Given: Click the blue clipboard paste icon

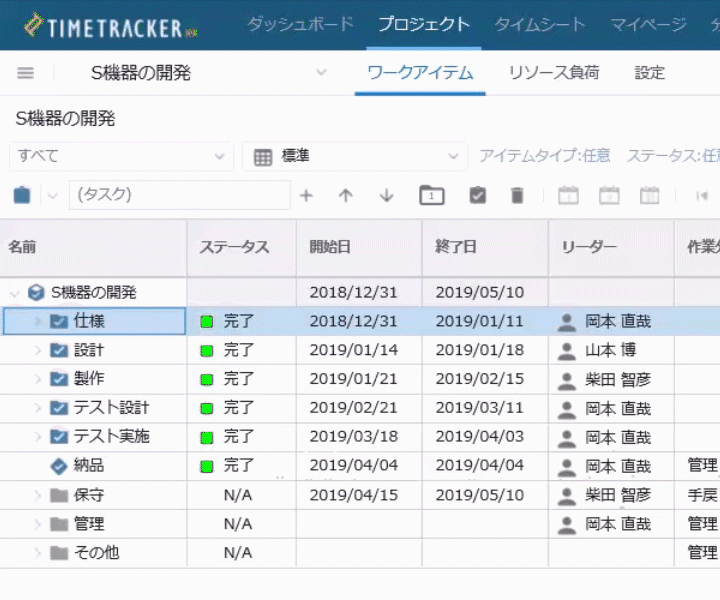Looking at the screenshot, I should [22, 195].
